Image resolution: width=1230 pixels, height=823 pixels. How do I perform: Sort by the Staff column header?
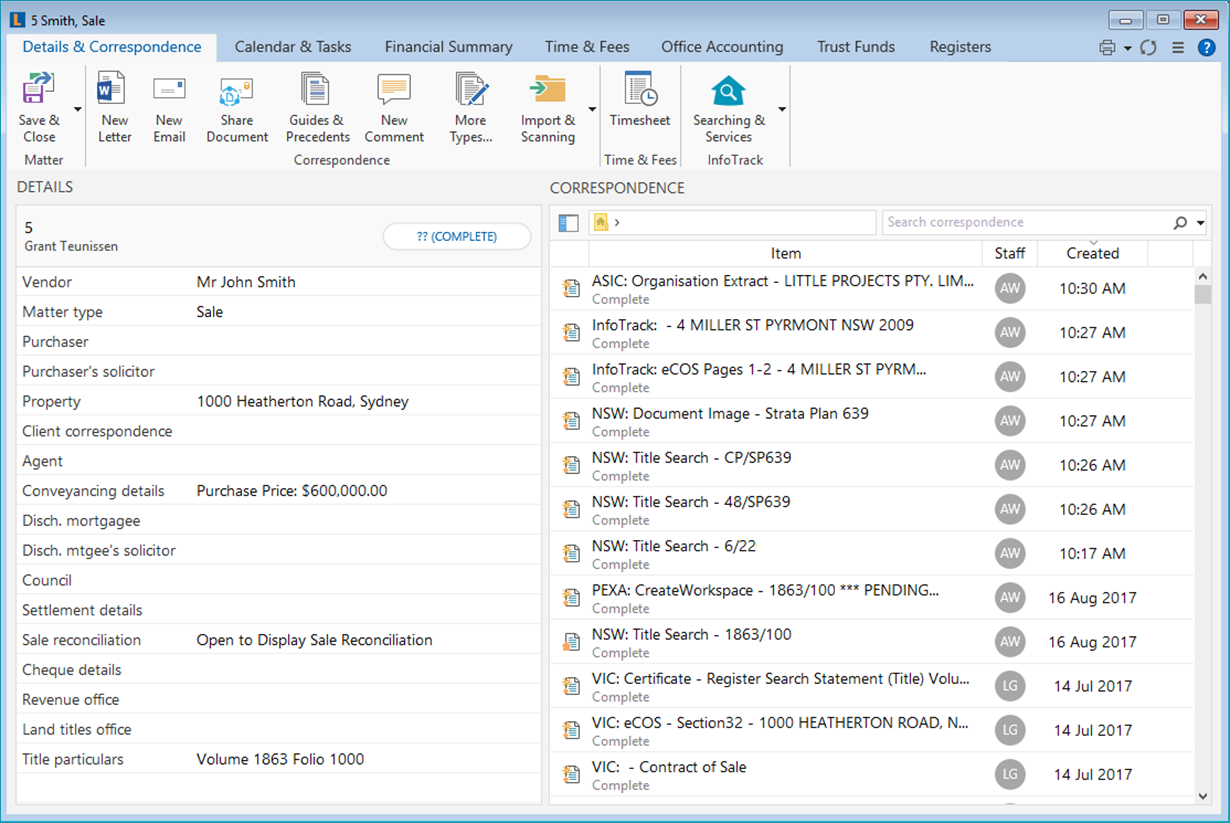click(x=1010, y=254)
